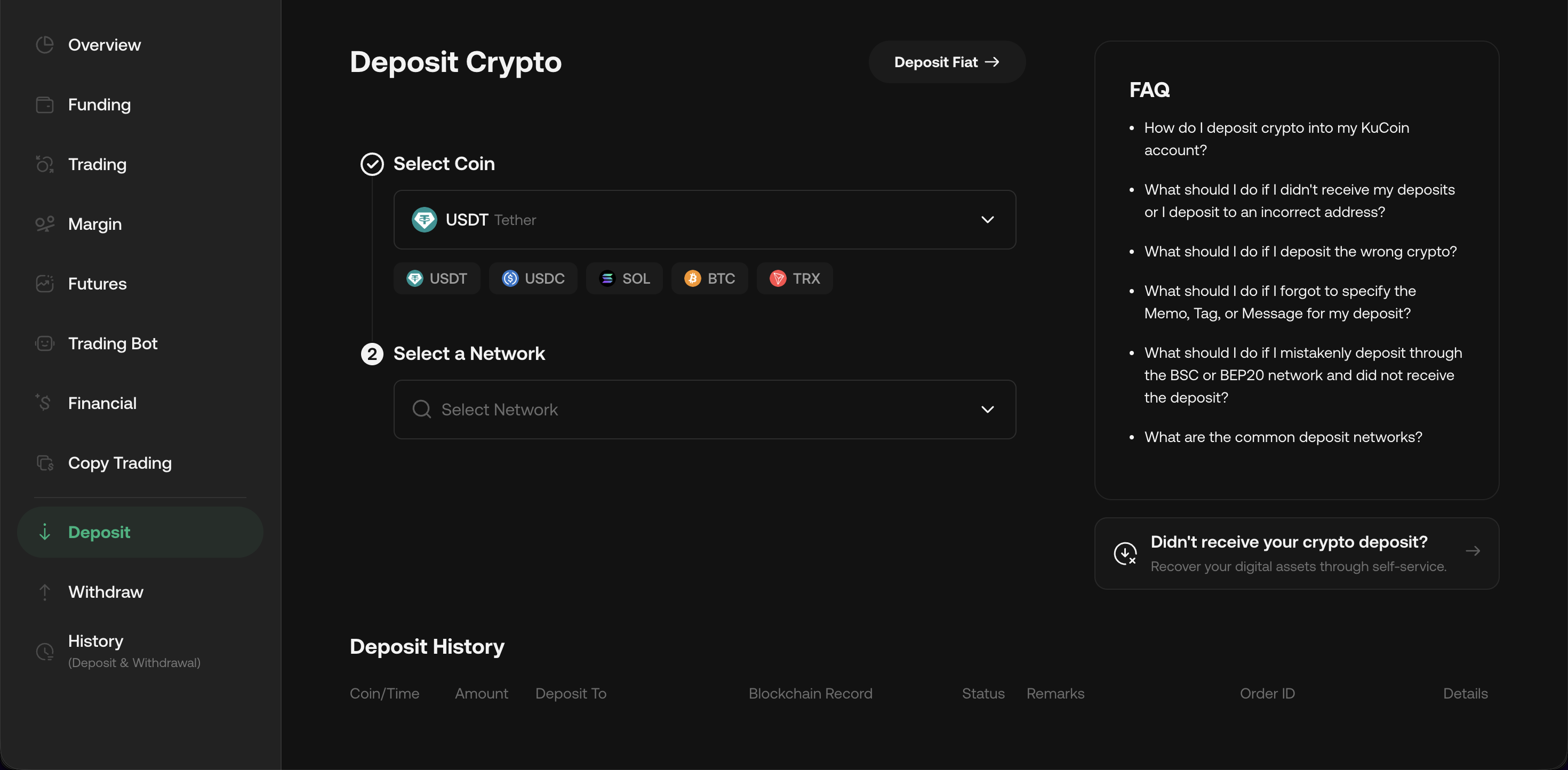
Task: Choose the TRX quick-select chip
Action: pyautogui.click(x=794, y=279)
